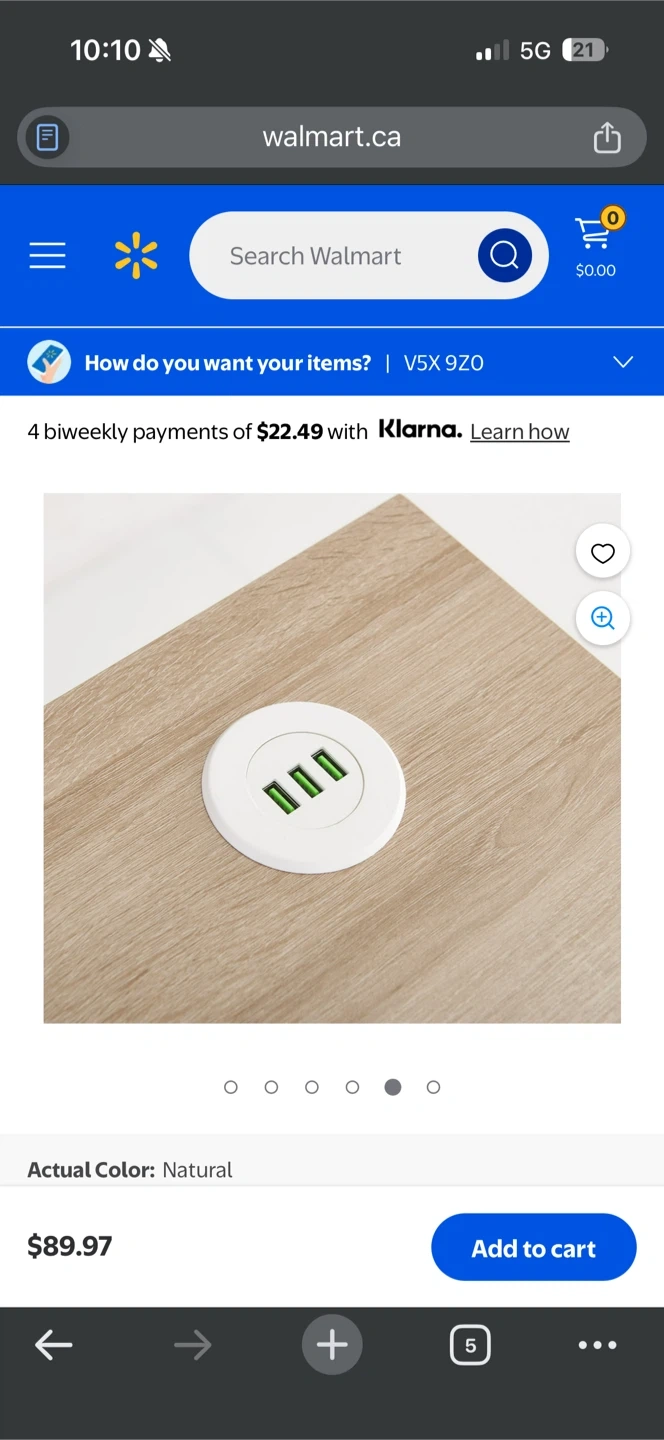
Task: Zoom product image with magnifier plus icon
Action: coord(603,618)
